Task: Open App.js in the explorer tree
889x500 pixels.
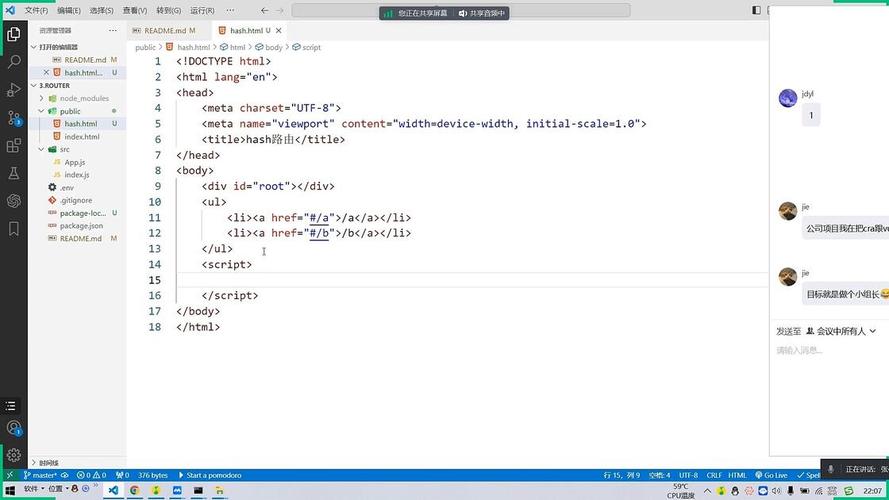Action: [74, 162]
